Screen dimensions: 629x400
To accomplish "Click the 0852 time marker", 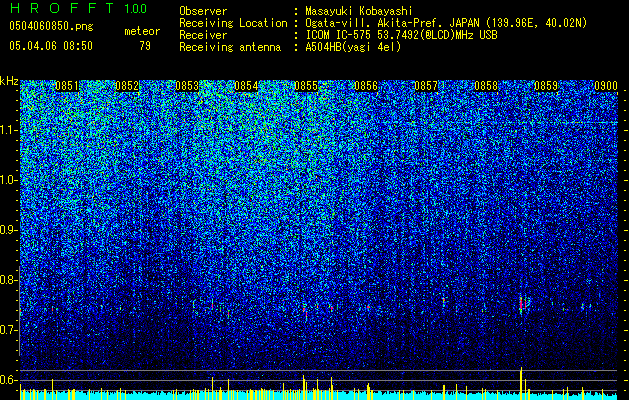I will (x=127, y=86).
